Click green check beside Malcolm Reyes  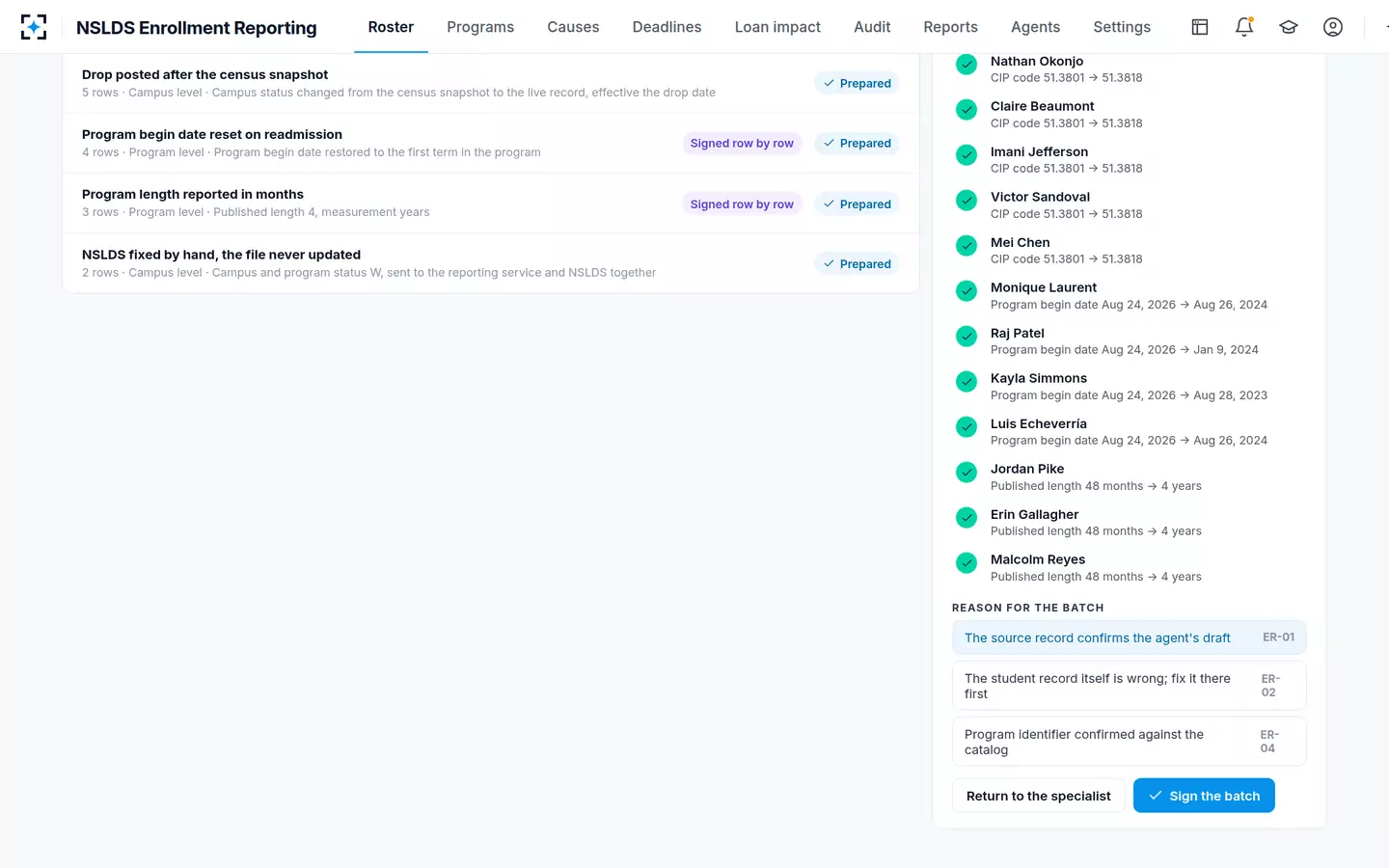pos(967,563)
